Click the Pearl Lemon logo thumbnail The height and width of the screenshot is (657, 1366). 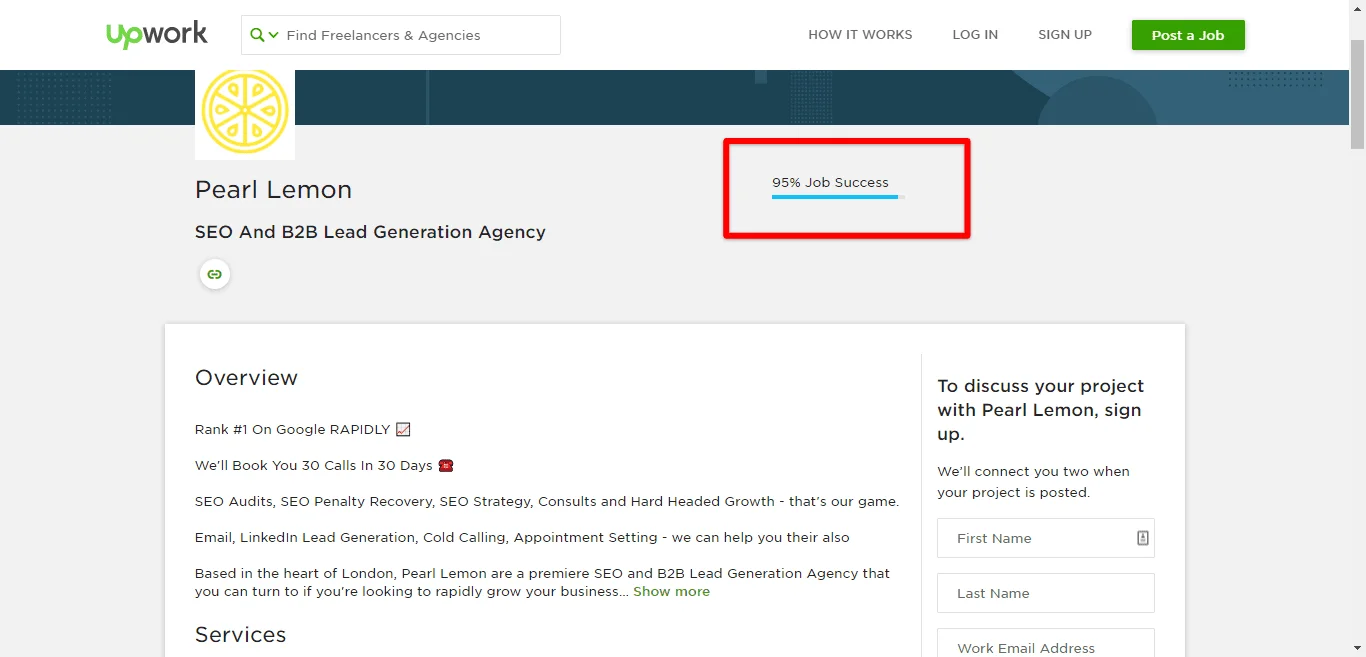pyautogui.click(x=245, y=110)
